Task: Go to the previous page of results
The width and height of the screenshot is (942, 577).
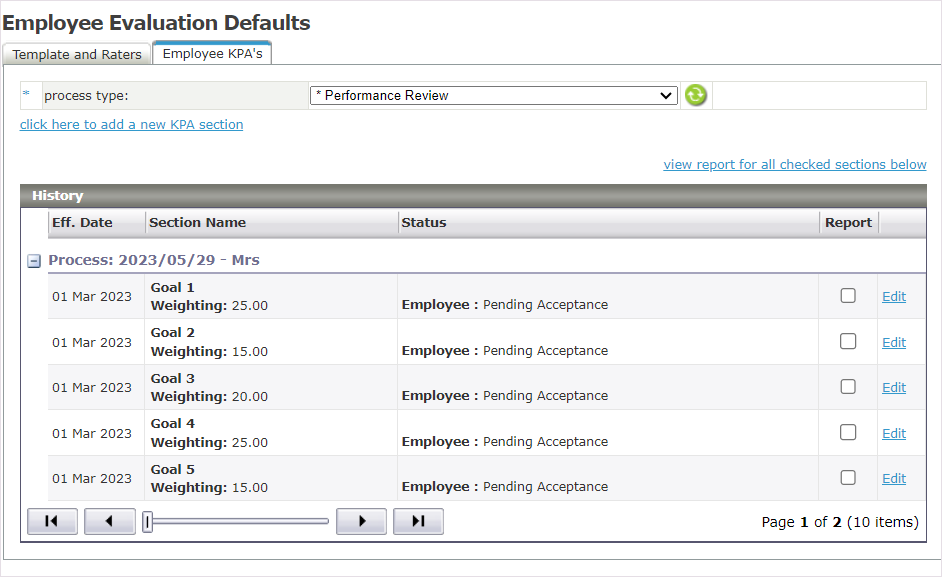Action: (x=109, y=521)
